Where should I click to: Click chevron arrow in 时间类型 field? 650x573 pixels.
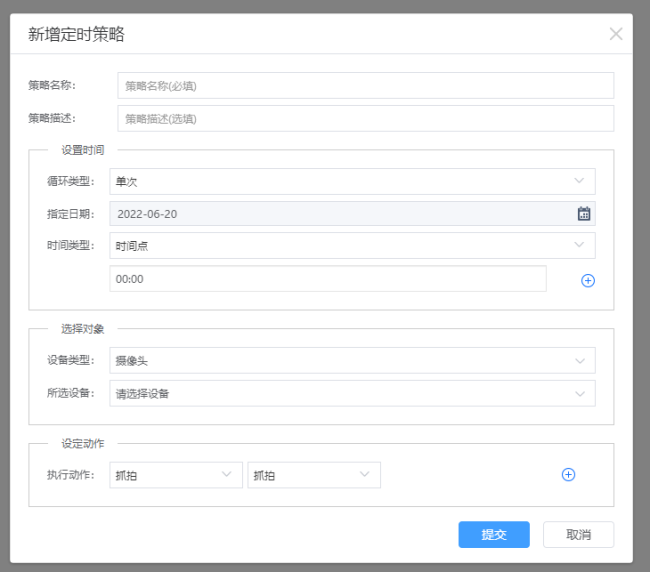(579, 245)
